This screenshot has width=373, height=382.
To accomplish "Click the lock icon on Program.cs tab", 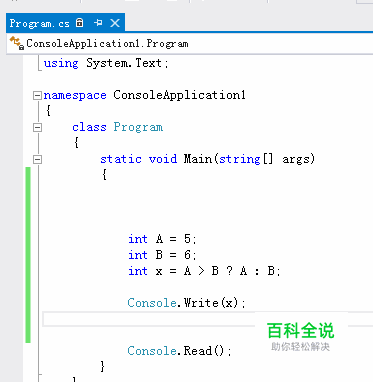I will [x=79, y=23].
